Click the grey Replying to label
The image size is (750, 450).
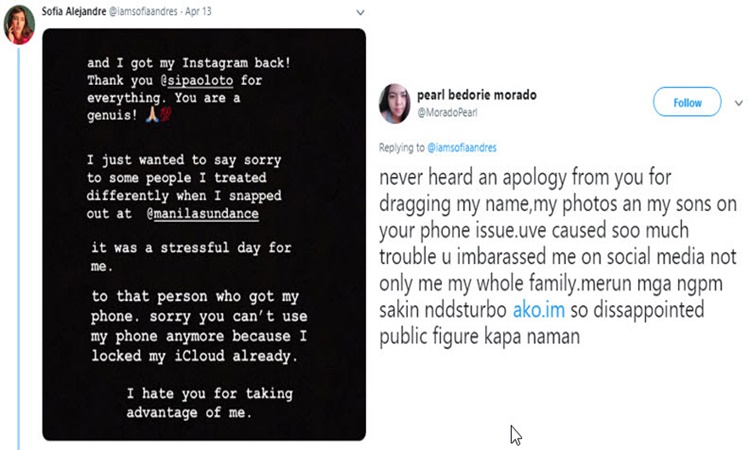coord(402,147)
